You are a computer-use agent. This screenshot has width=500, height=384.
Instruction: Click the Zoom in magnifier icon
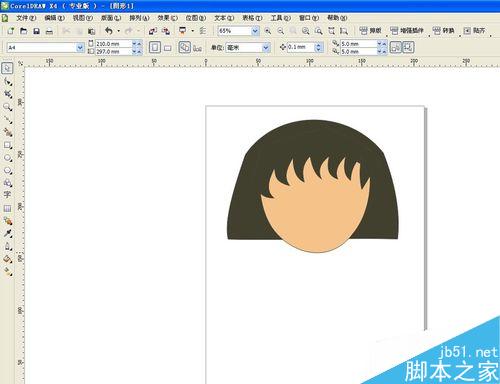[267, 31]
